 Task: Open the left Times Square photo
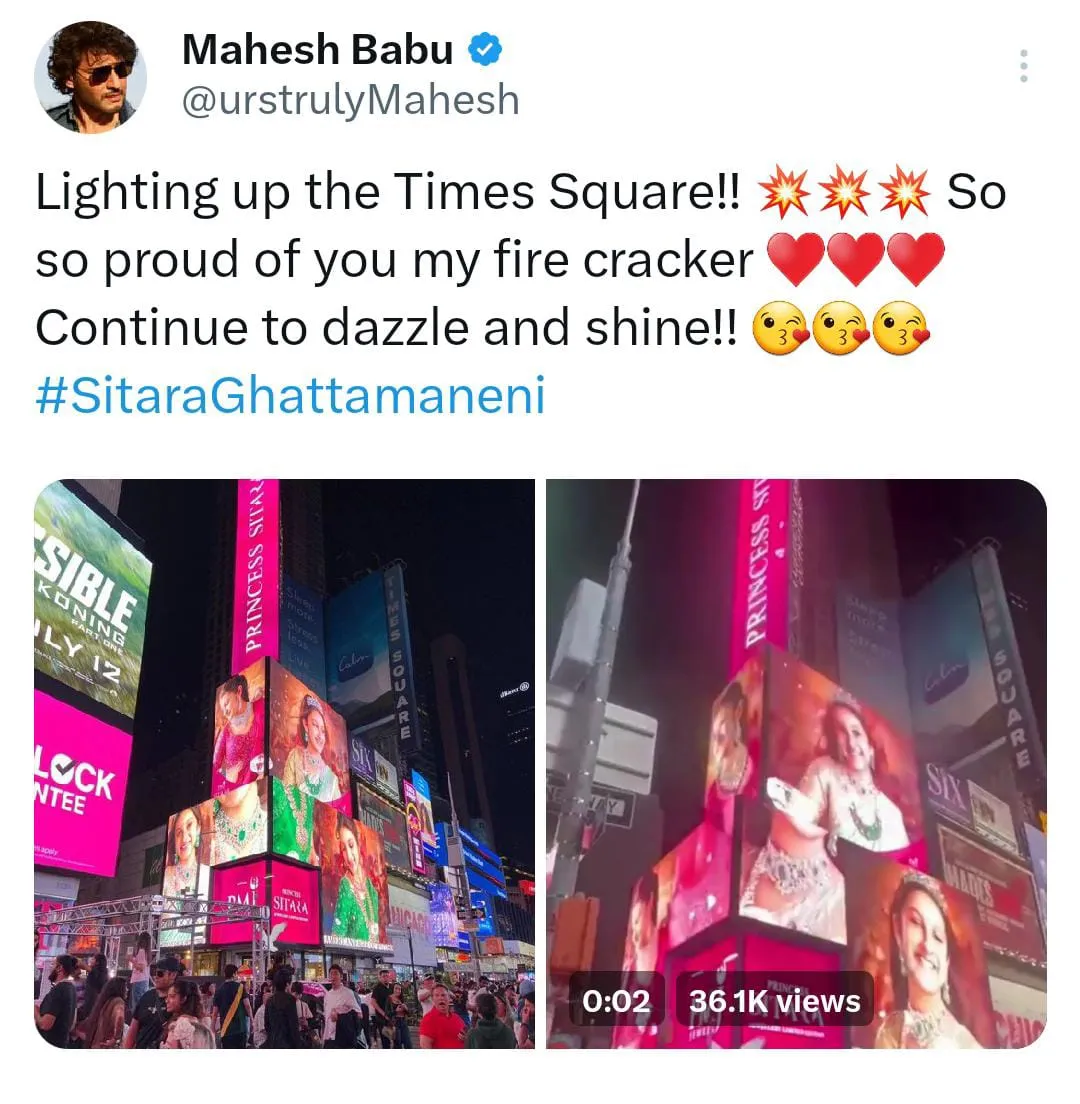[x=284, y=764]
